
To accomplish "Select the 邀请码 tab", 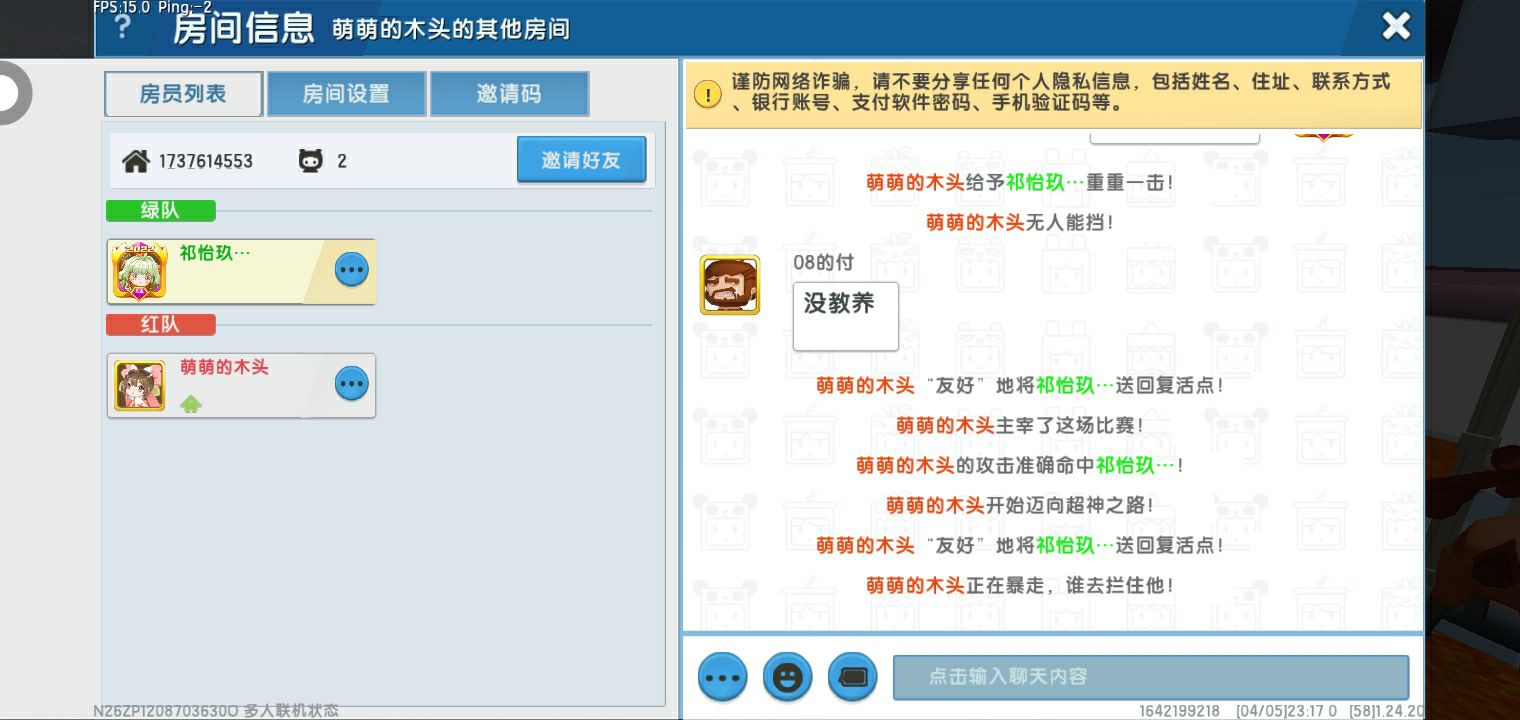I will click(509, 94).
